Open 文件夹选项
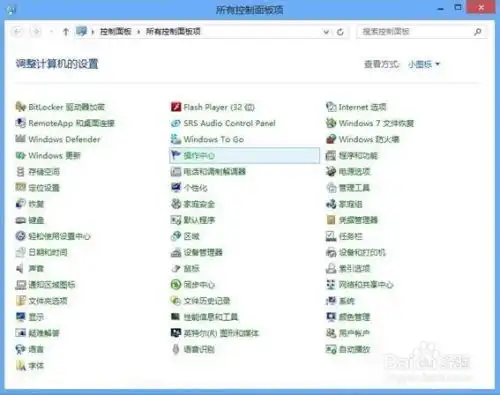 (x=48, y=301)
